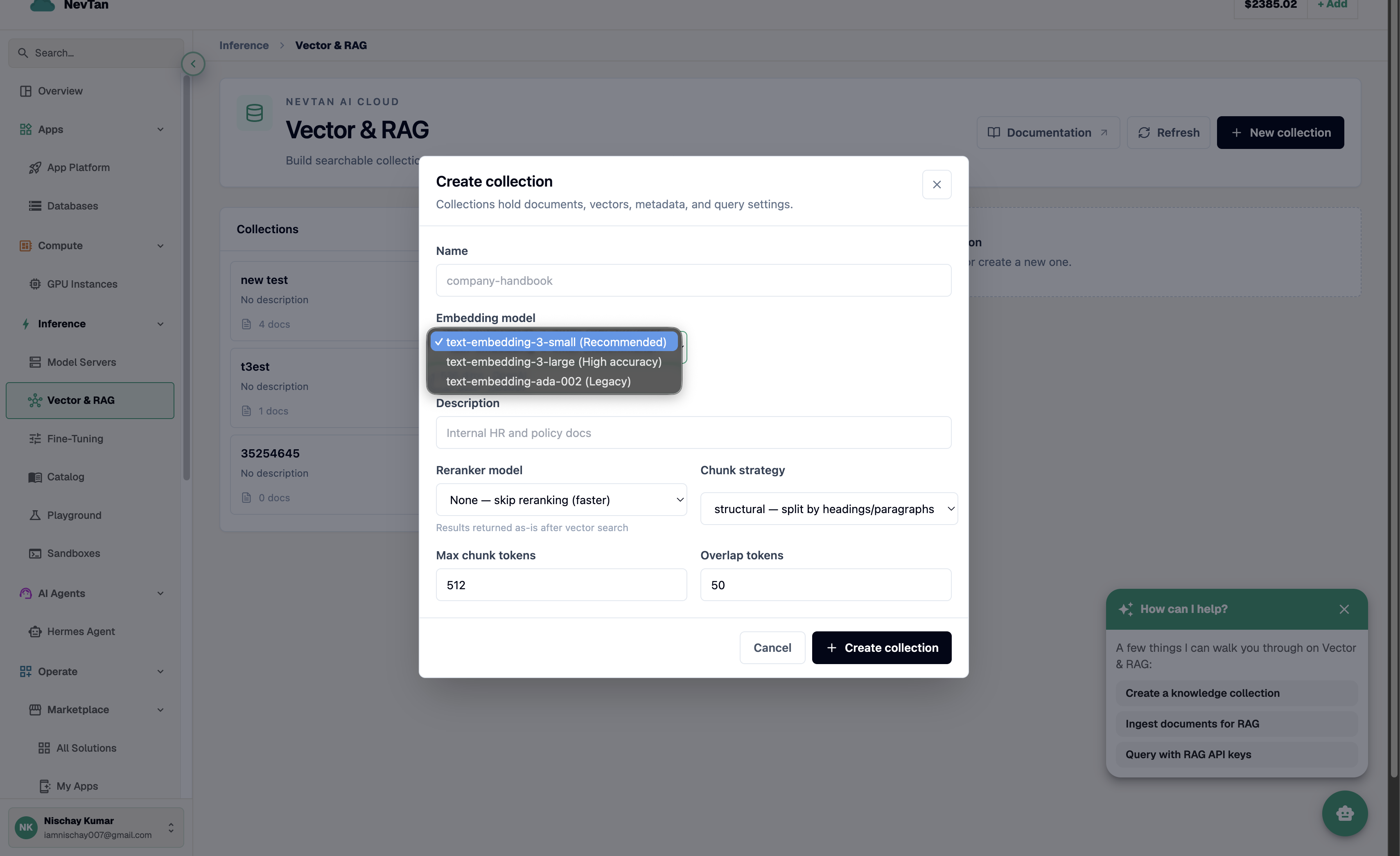
Task: Click the Inference lightning bolt icon
Action: pos(25,324)
